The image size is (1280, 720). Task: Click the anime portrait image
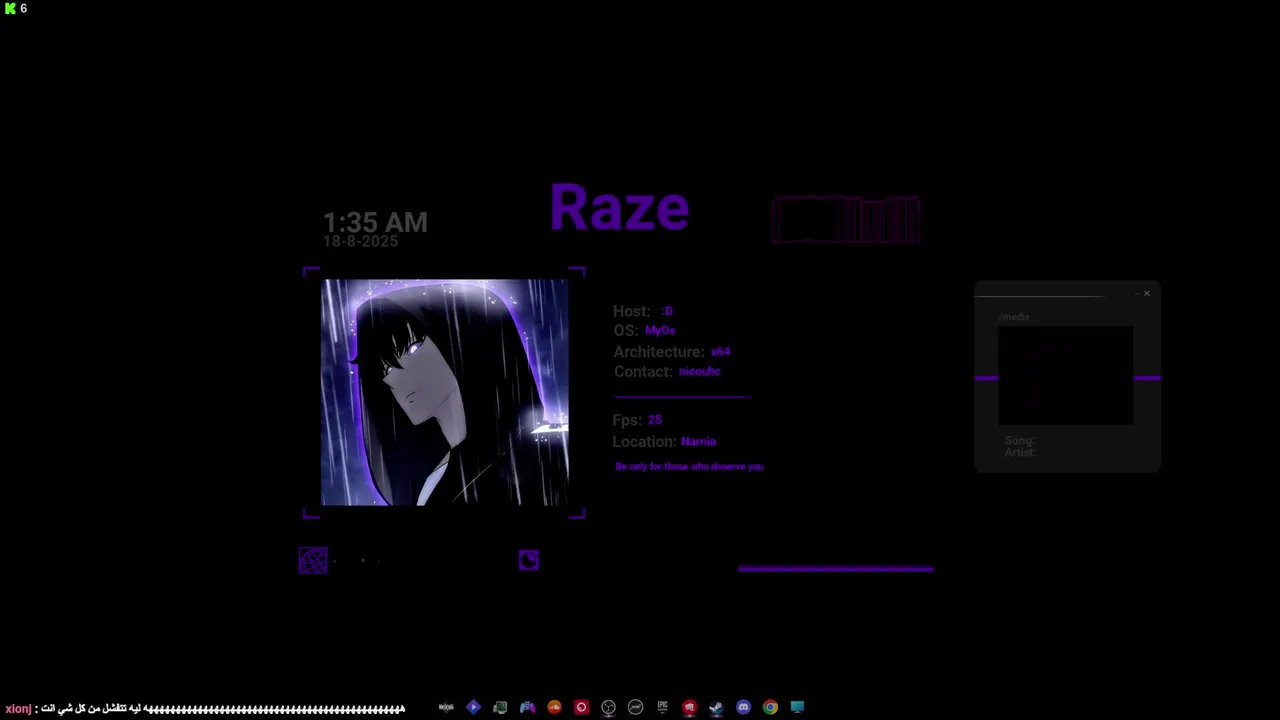(x=445, y=392)
